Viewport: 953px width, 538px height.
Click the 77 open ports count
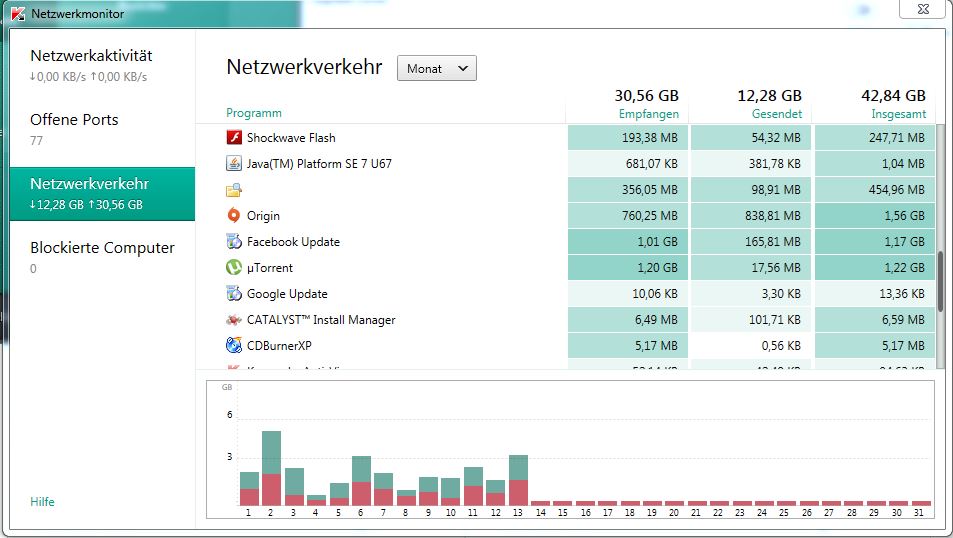pyautogui.click(x=36, y=140)
